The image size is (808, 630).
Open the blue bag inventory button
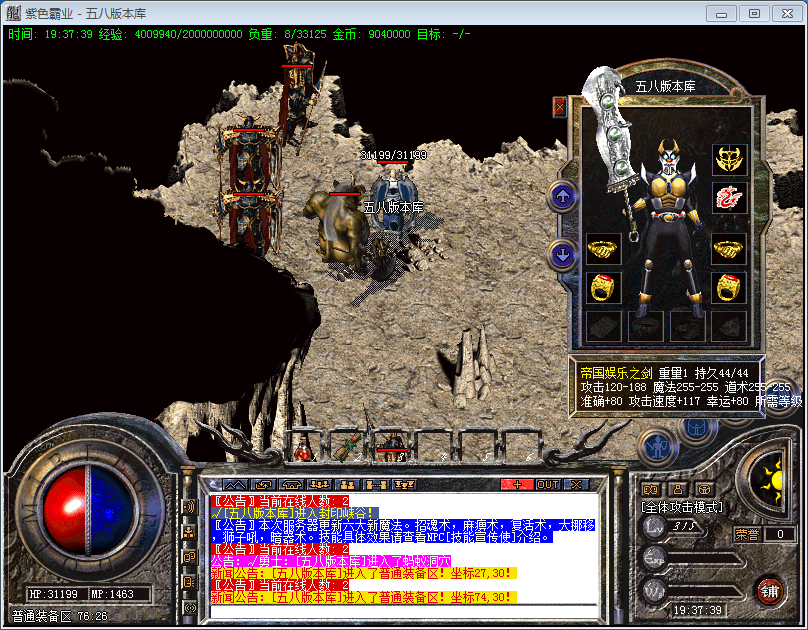click(697, 429)
